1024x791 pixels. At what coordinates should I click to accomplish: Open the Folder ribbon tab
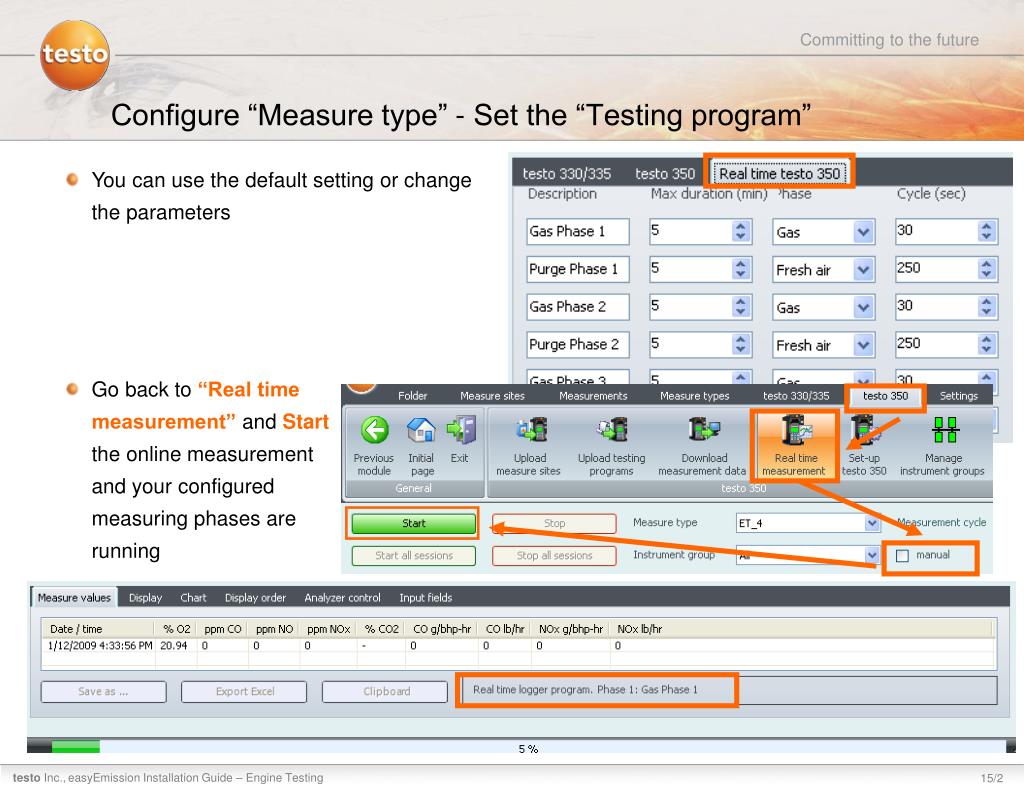[x=412, y=396]
